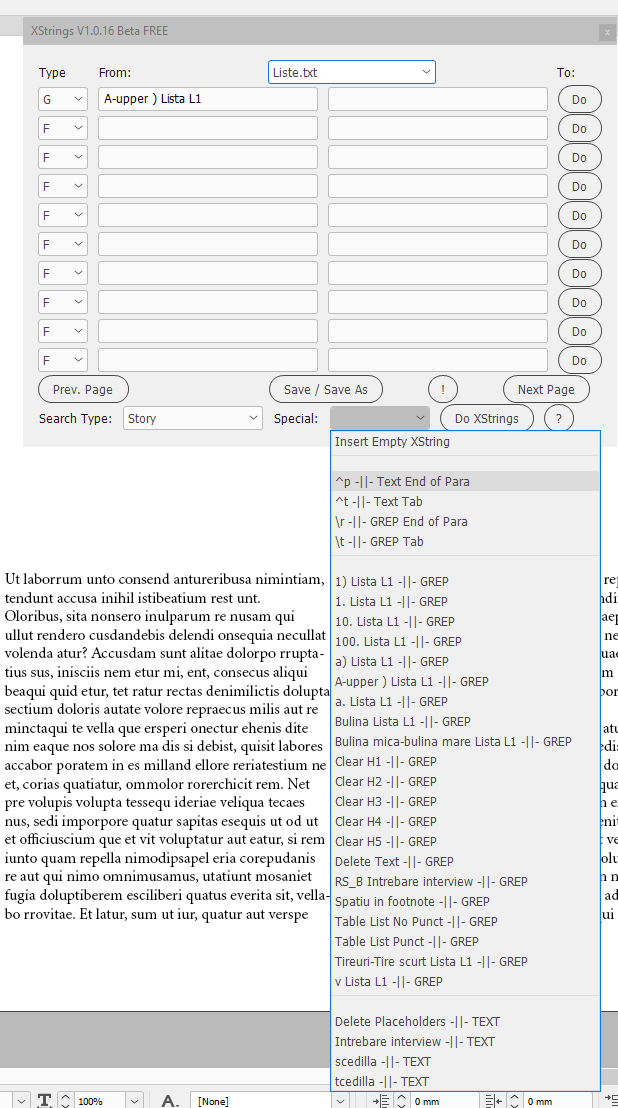Click the left indent stepper arrows
The height and width of the screenshot is (1108, 618).
(x=402, y=1101)
